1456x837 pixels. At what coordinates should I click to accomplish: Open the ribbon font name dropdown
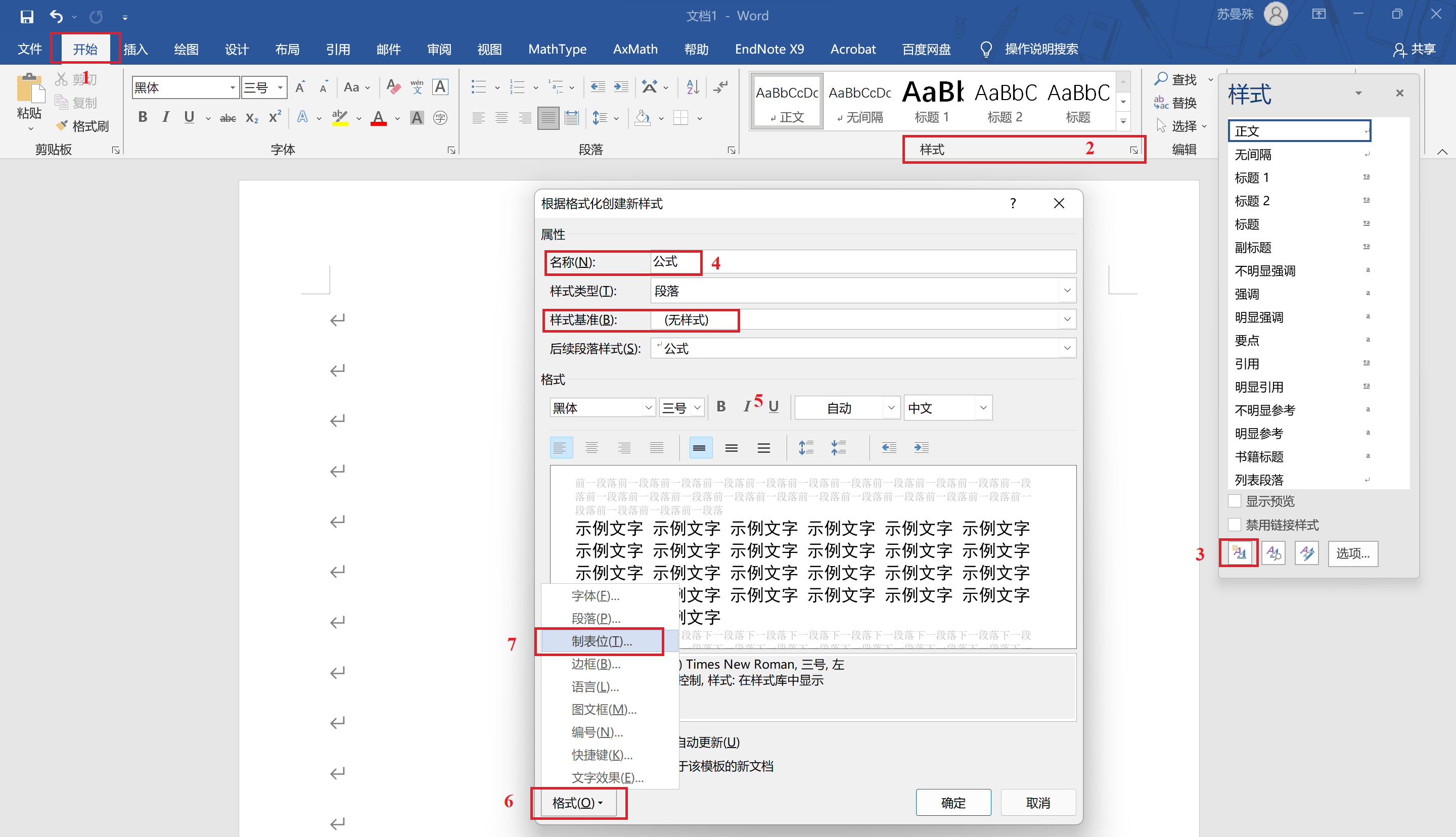tap(232, 87)
